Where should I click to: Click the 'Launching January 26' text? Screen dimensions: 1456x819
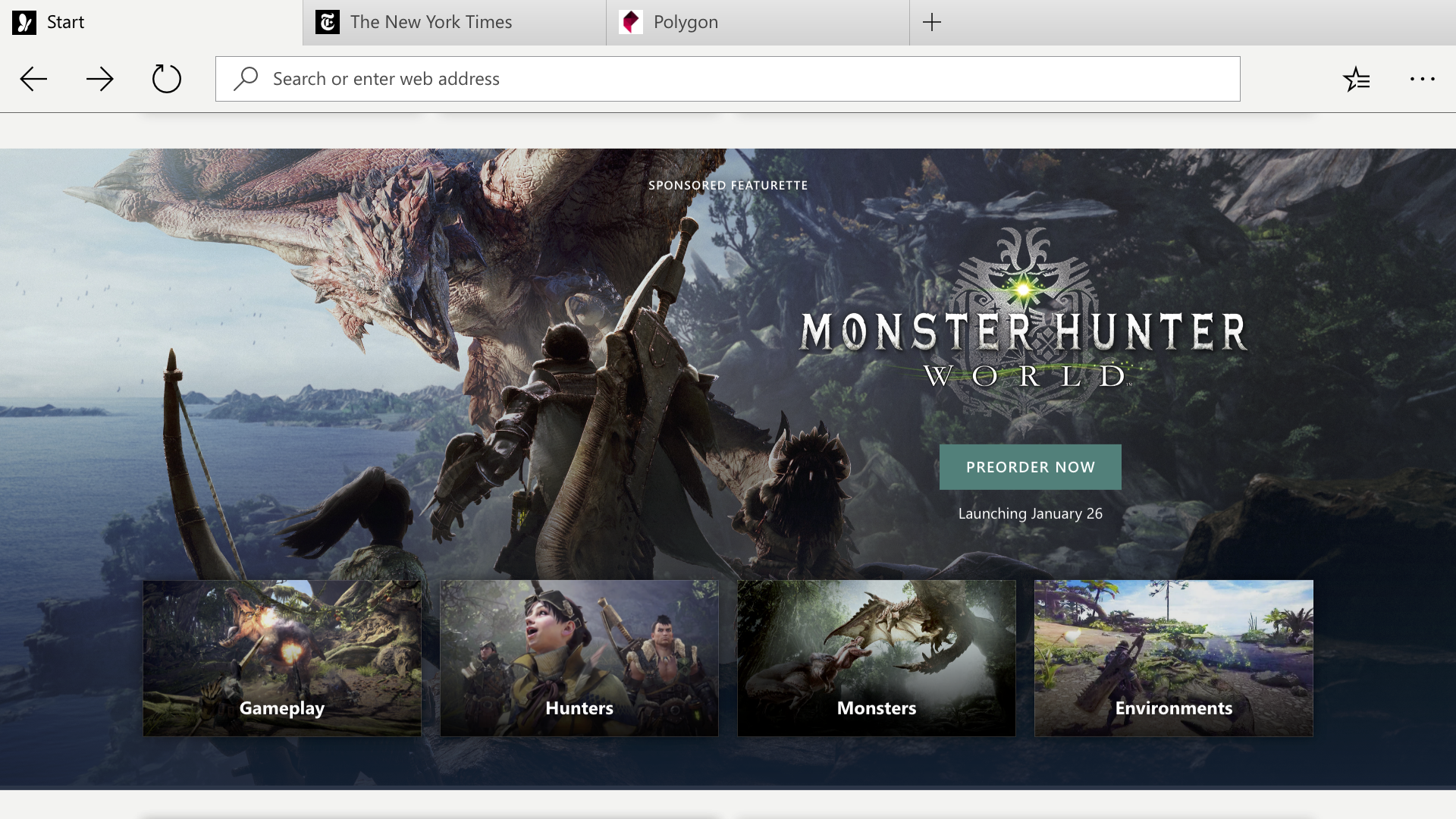1031,513
